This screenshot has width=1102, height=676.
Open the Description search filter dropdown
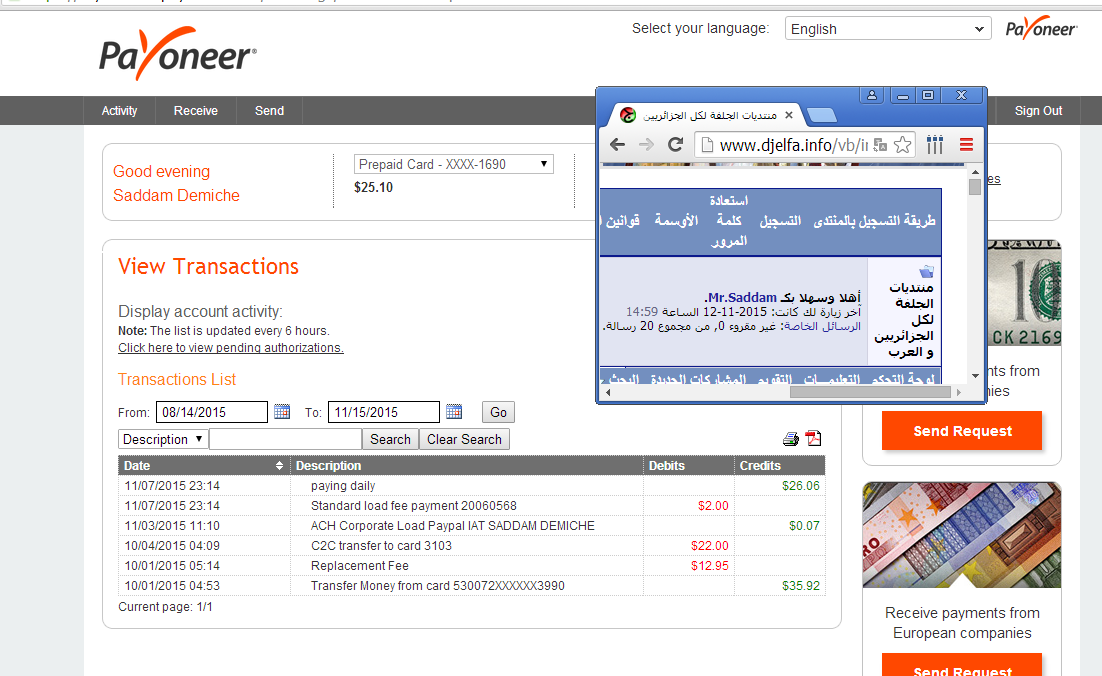point(162,439)
